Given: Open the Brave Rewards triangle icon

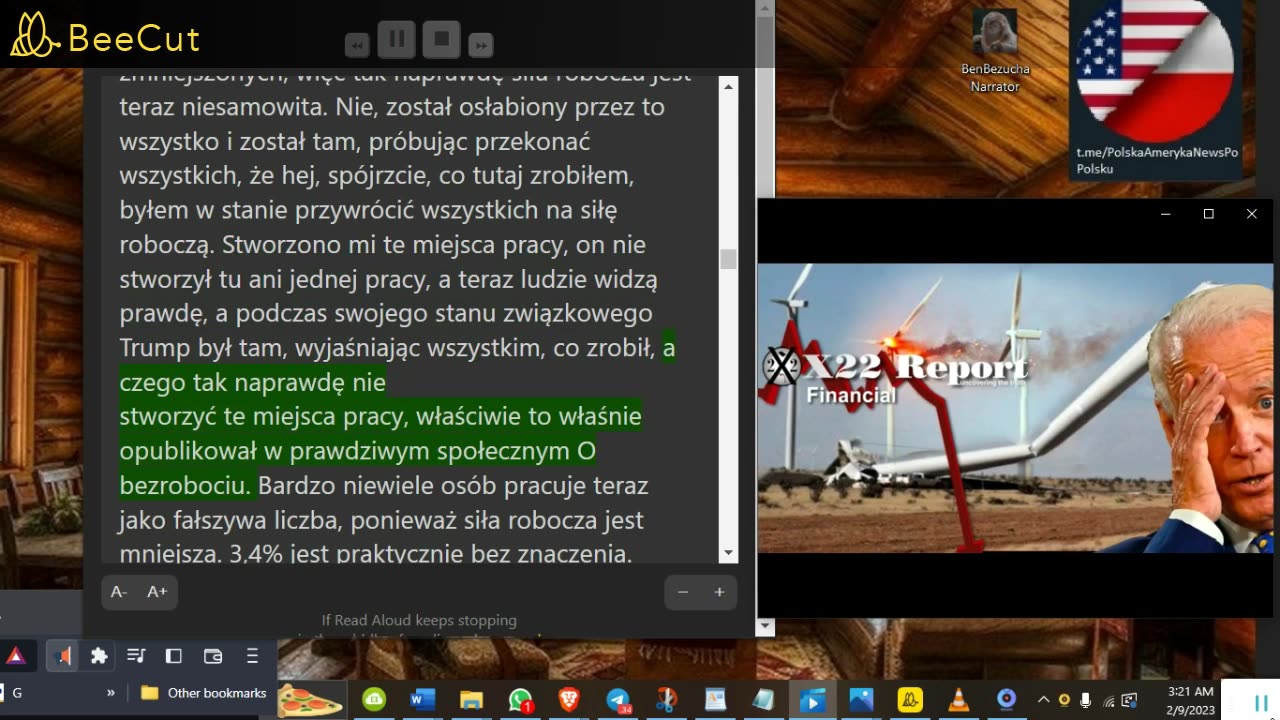Looking at the screenshot, I should click(x=16, y=656).
